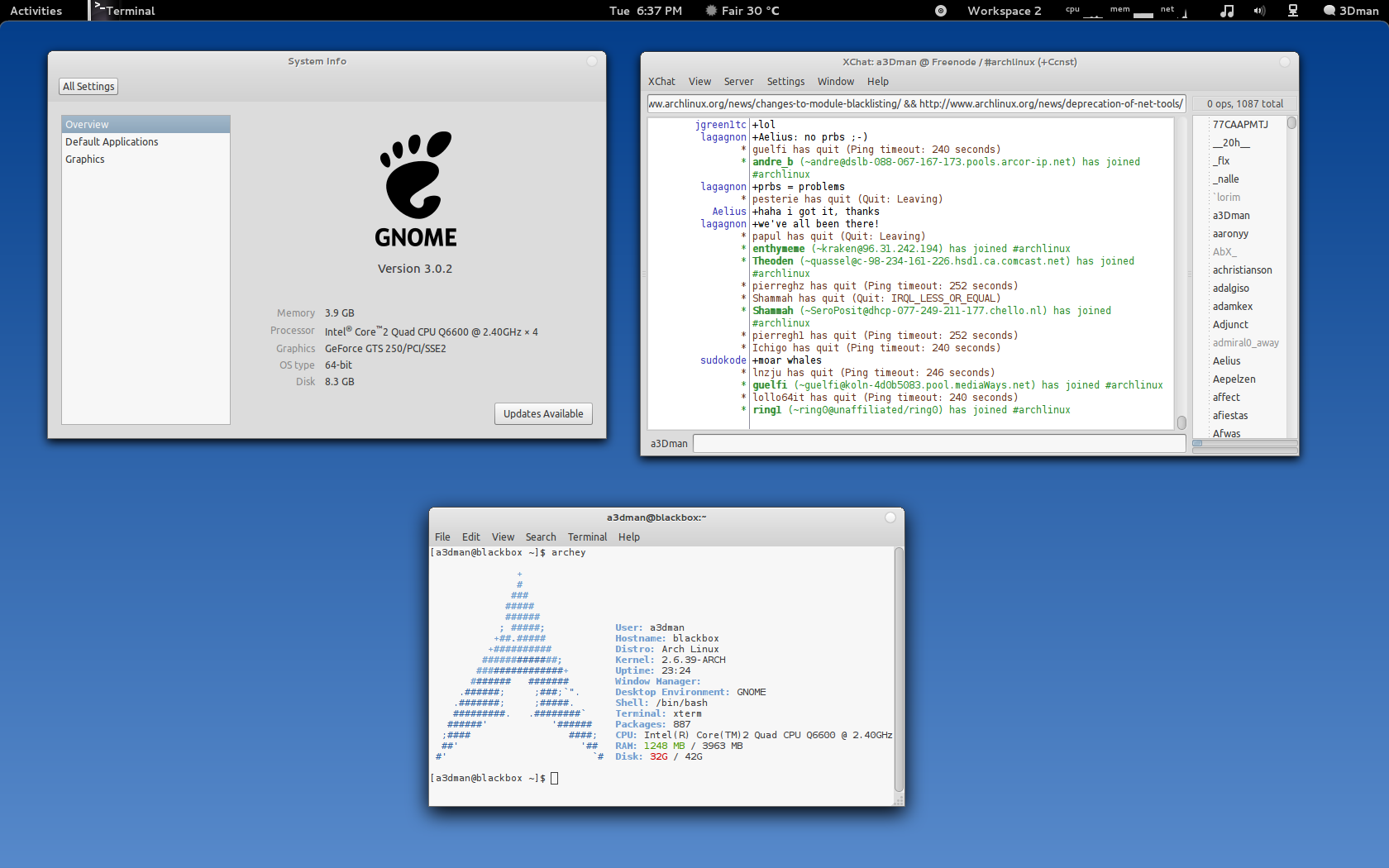1389x868 pixels.
Task: Click the jgreenltc nick in XChat chat
Action: coord(720,125)
